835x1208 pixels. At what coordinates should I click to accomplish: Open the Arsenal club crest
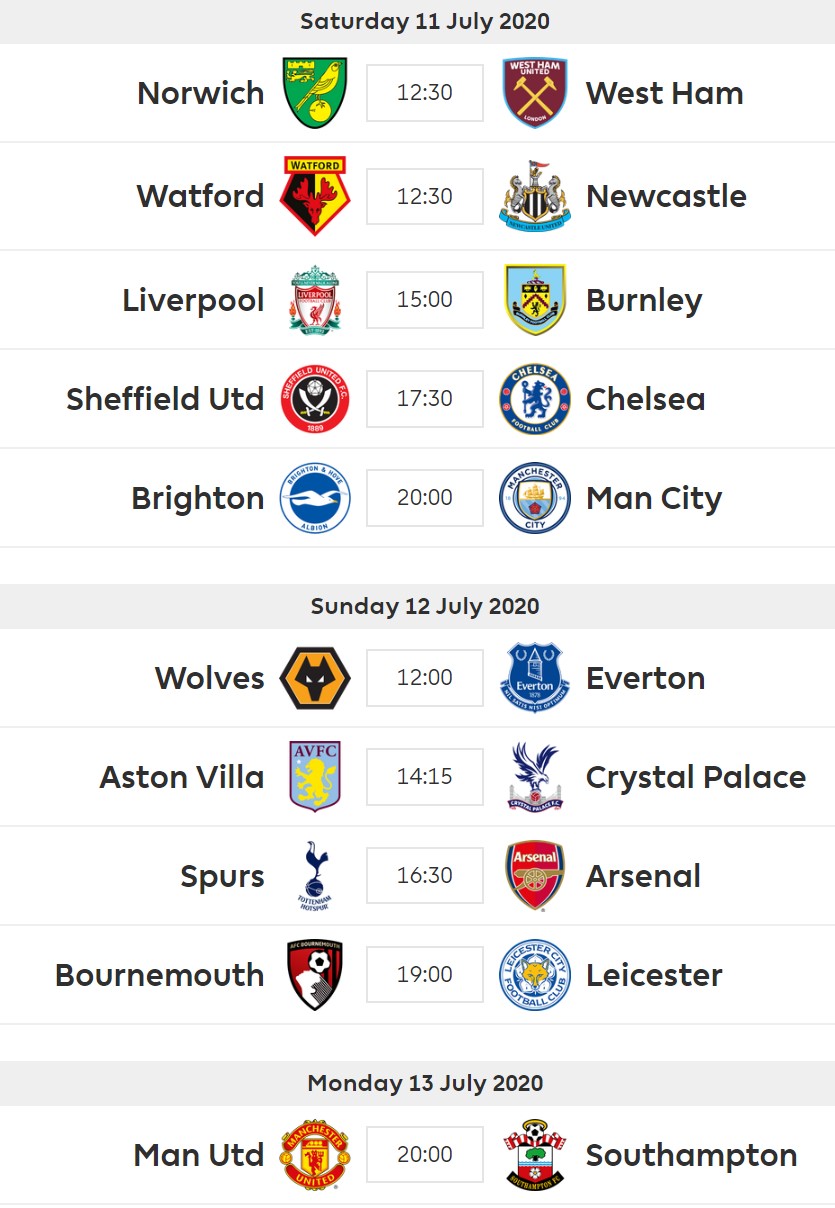535,875
